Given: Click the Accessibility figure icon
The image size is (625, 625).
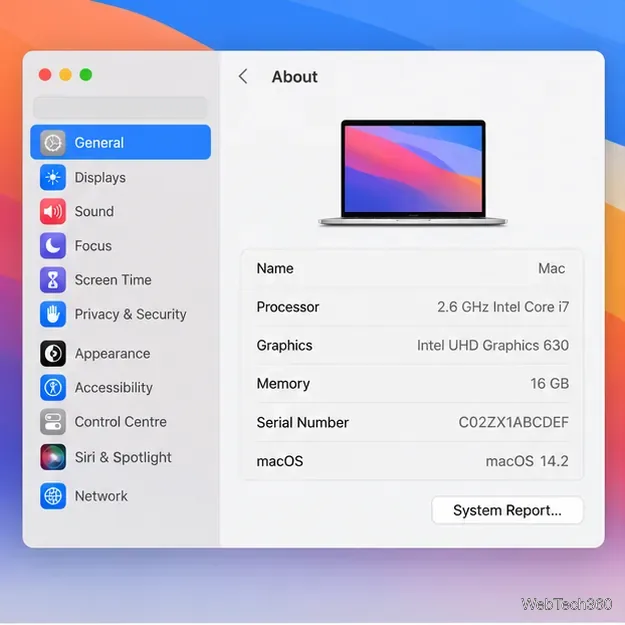Looking at the screenshot, I should click(x=53, y=387).
